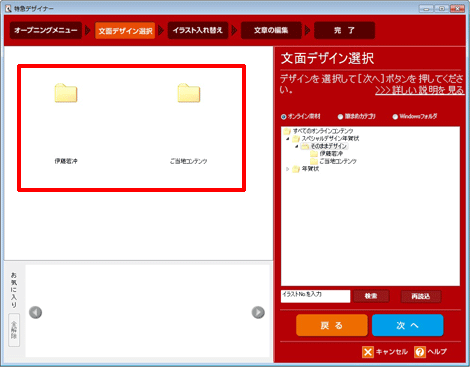Close the 特急デザイナー window
470x367 pixels.
(457, 8)
